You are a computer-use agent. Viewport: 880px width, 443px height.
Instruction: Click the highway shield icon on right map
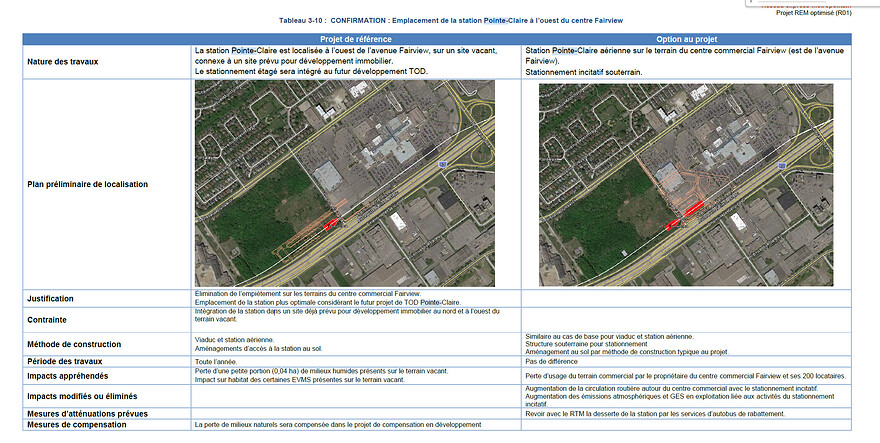tap(782, 166)
